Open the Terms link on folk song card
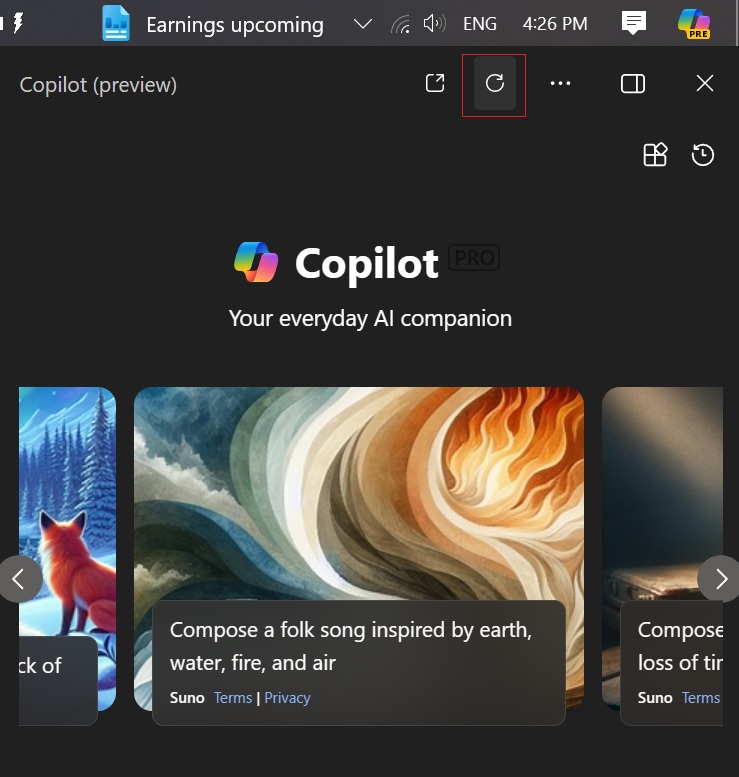This screenshot has height=777, width=739. [233, 698]
